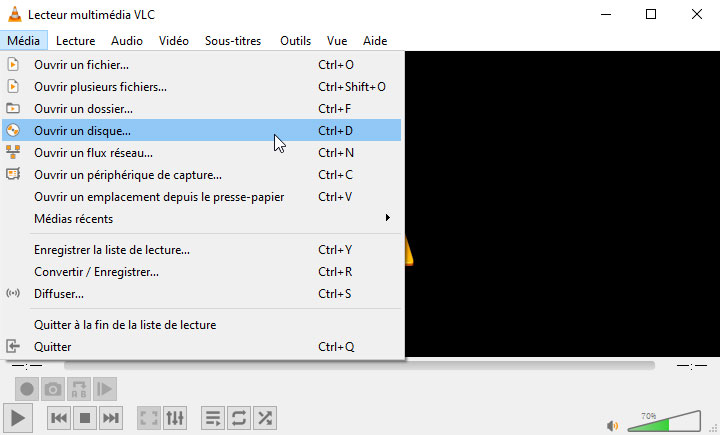Click the disc icon for Ouvrir un disque
Viewport: 720px width, 435px height.
click(x=13, y=130)
